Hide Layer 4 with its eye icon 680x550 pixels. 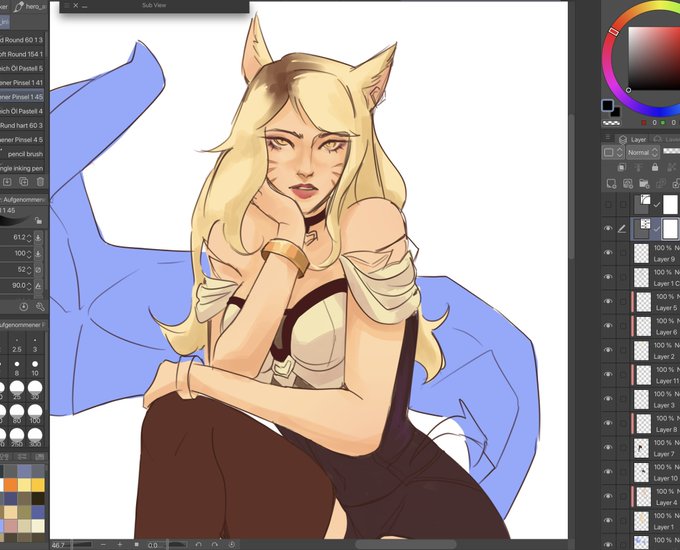[608, 496]
